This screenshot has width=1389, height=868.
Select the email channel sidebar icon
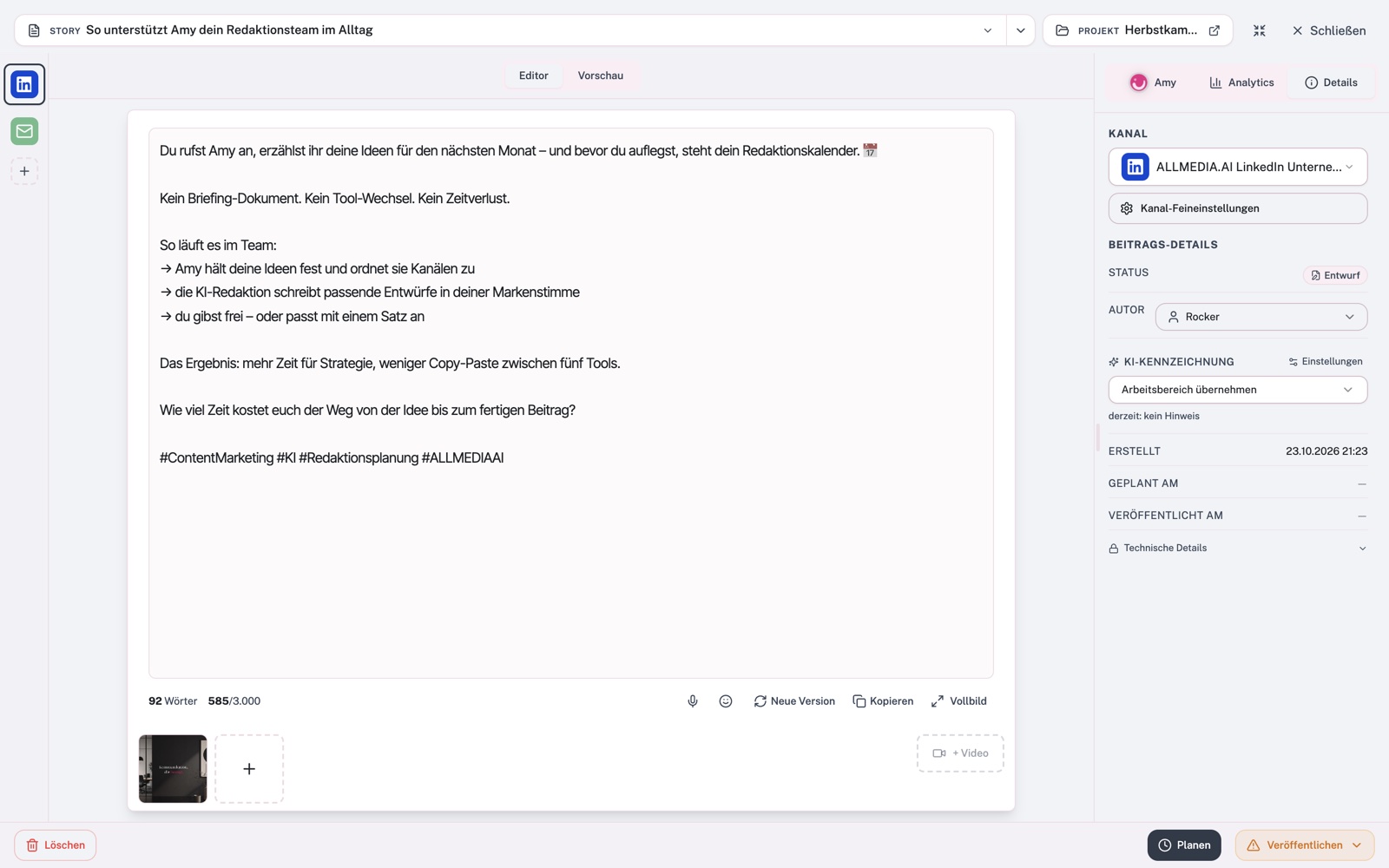click(24, 131)
